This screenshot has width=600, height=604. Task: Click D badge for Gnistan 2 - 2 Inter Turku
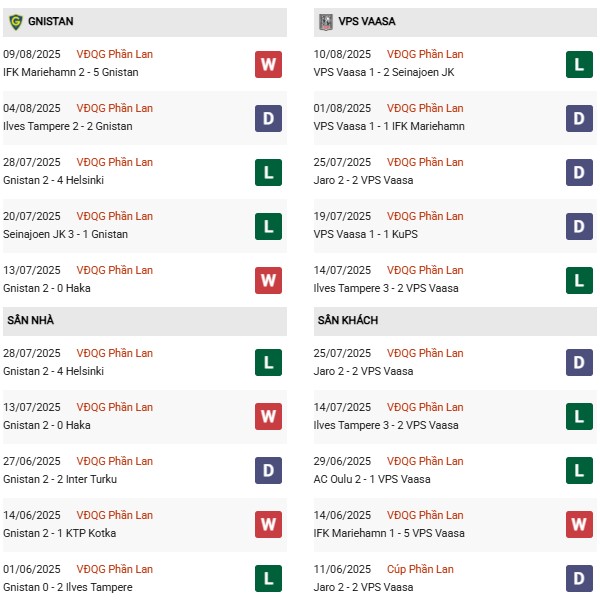click(x=268, y=472)
